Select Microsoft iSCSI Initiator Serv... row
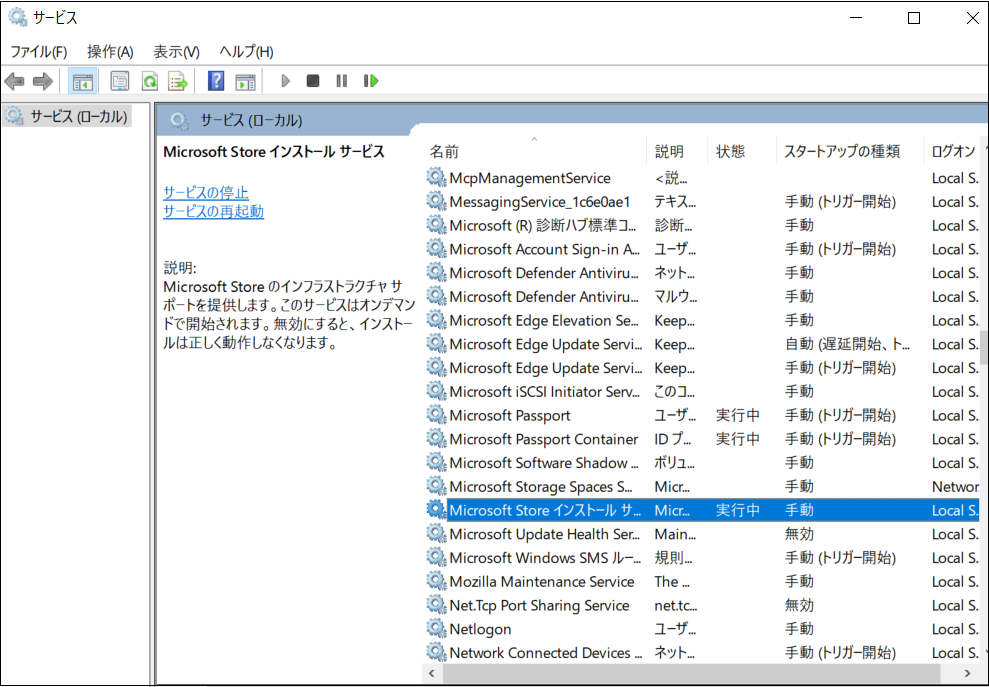This screenshot has width=989, height=687. pyautogui.click(x=702, y=392)
